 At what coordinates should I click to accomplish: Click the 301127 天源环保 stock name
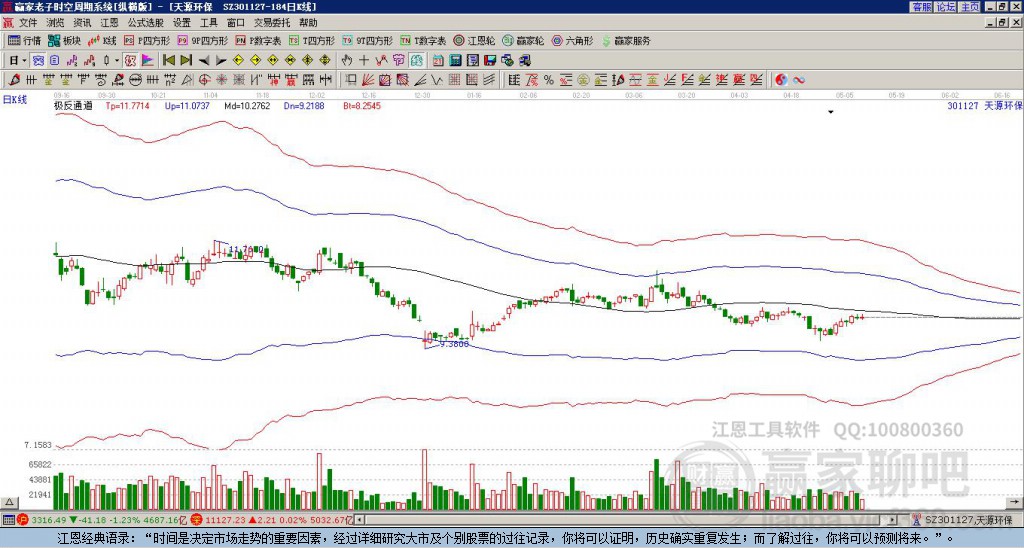[985, 105]
